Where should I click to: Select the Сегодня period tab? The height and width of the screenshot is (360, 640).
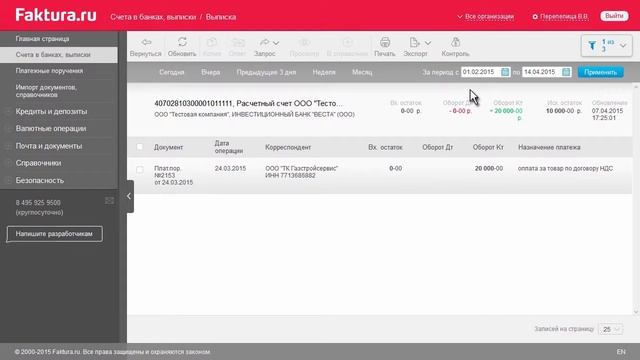[x=171, y=72]
